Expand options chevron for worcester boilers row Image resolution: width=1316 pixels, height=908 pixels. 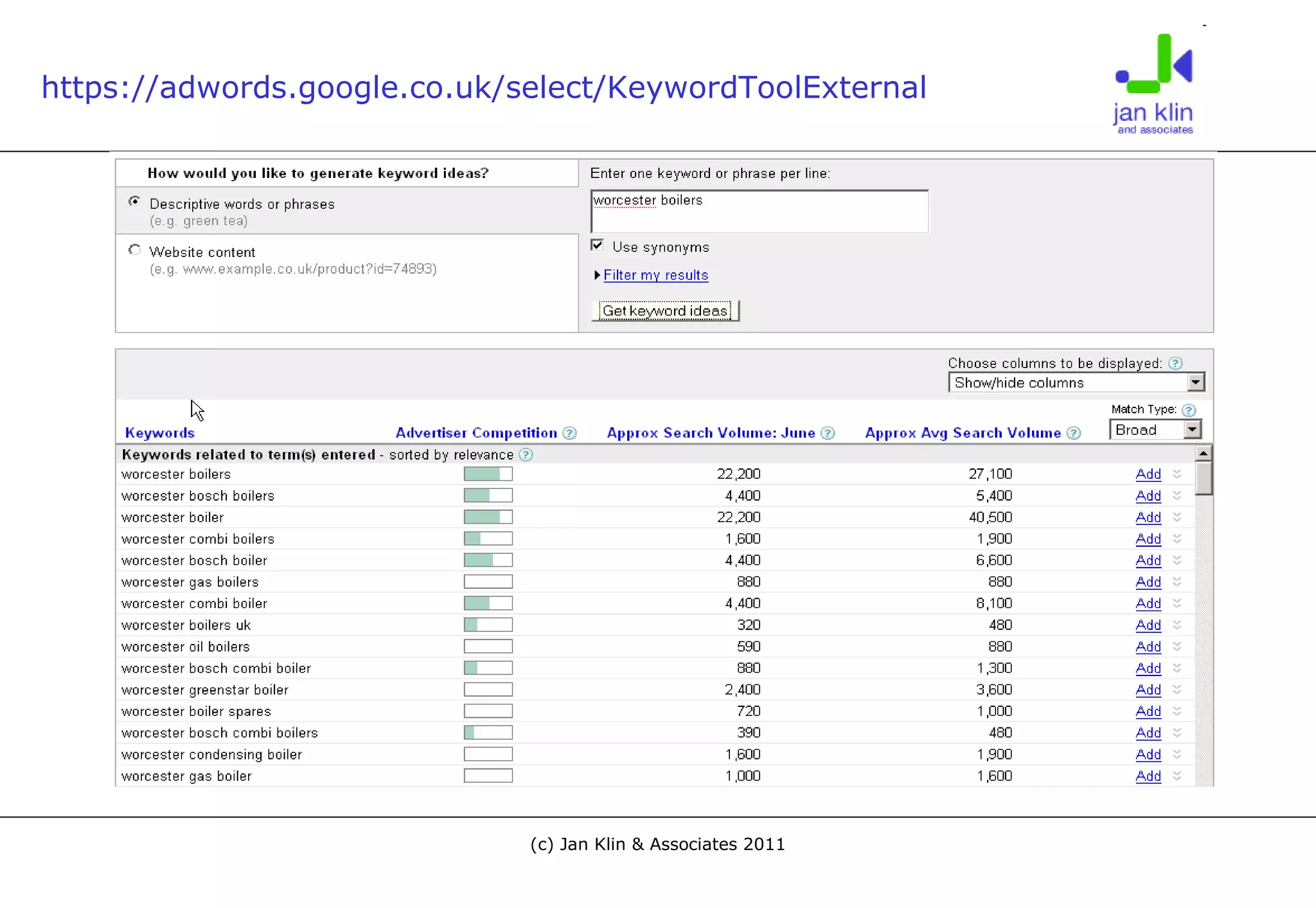(x=1177, y=474)
